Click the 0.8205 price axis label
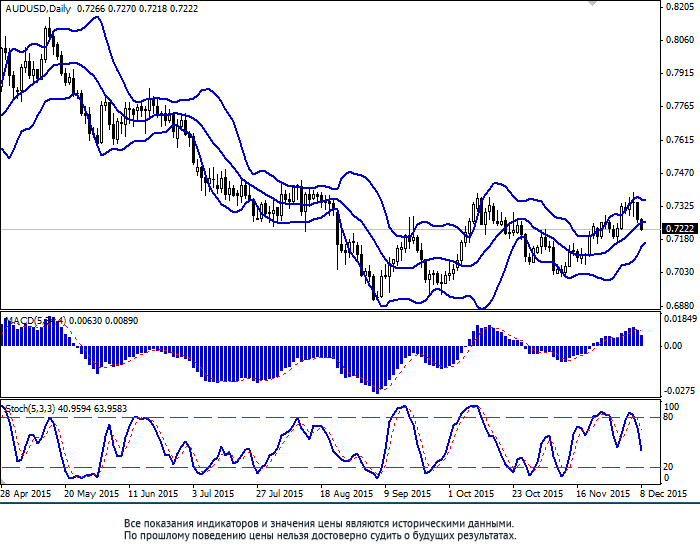 (x=679, y=7)
